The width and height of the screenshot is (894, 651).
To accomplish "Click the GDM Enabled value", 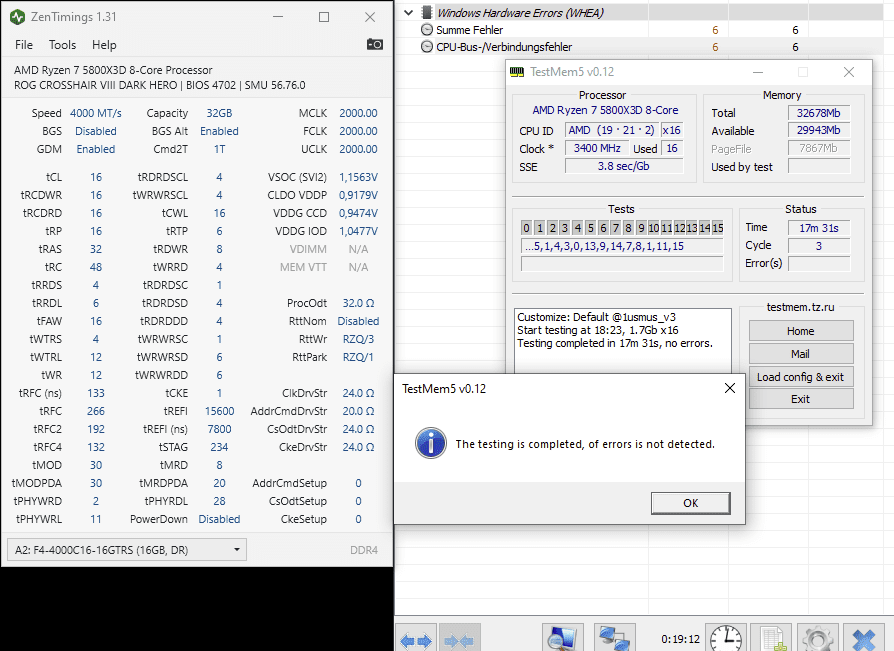I will point(96,149).
